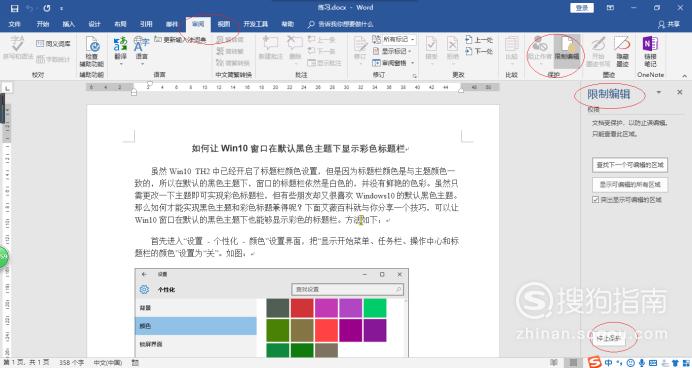692x368 pixels.
Task: Switch to the References (引用) tab
Action: point(146,24)
